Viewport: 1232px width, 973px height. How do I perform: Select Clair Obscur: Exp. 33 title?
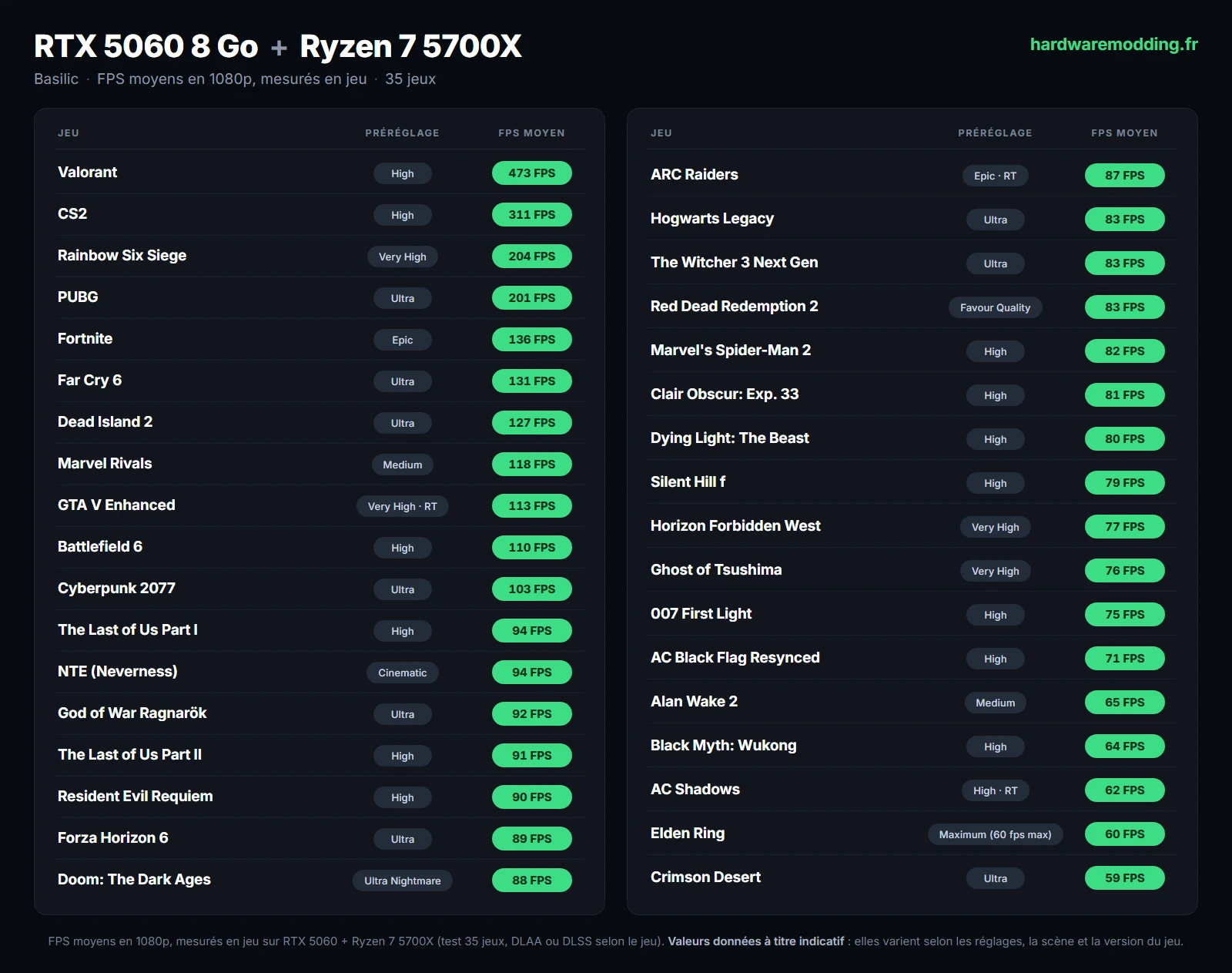[724, 394]
